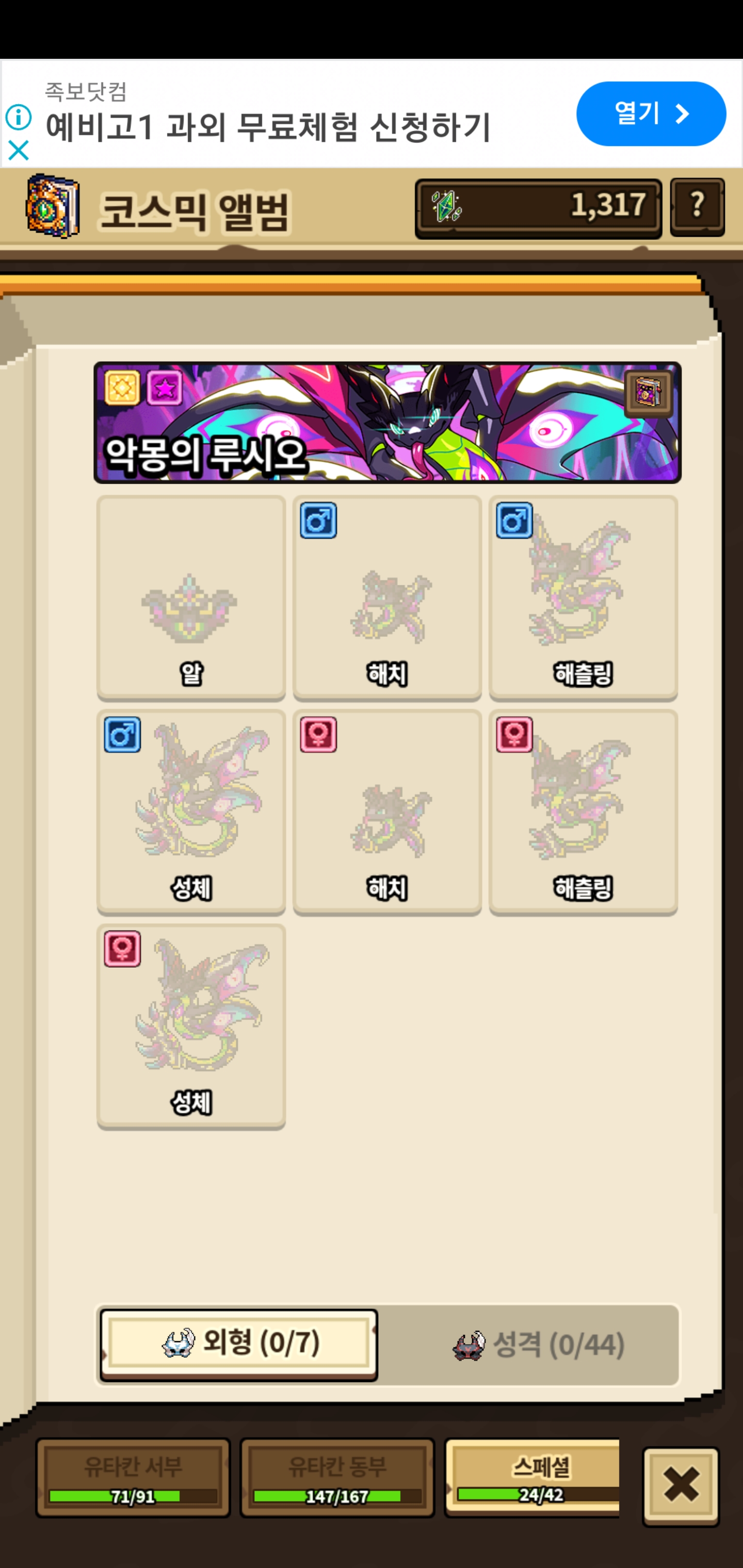743x1568 pixels.
Task: Open the book icon on Lucio banner
Action: pyautogui.click(x=649, y=393)
